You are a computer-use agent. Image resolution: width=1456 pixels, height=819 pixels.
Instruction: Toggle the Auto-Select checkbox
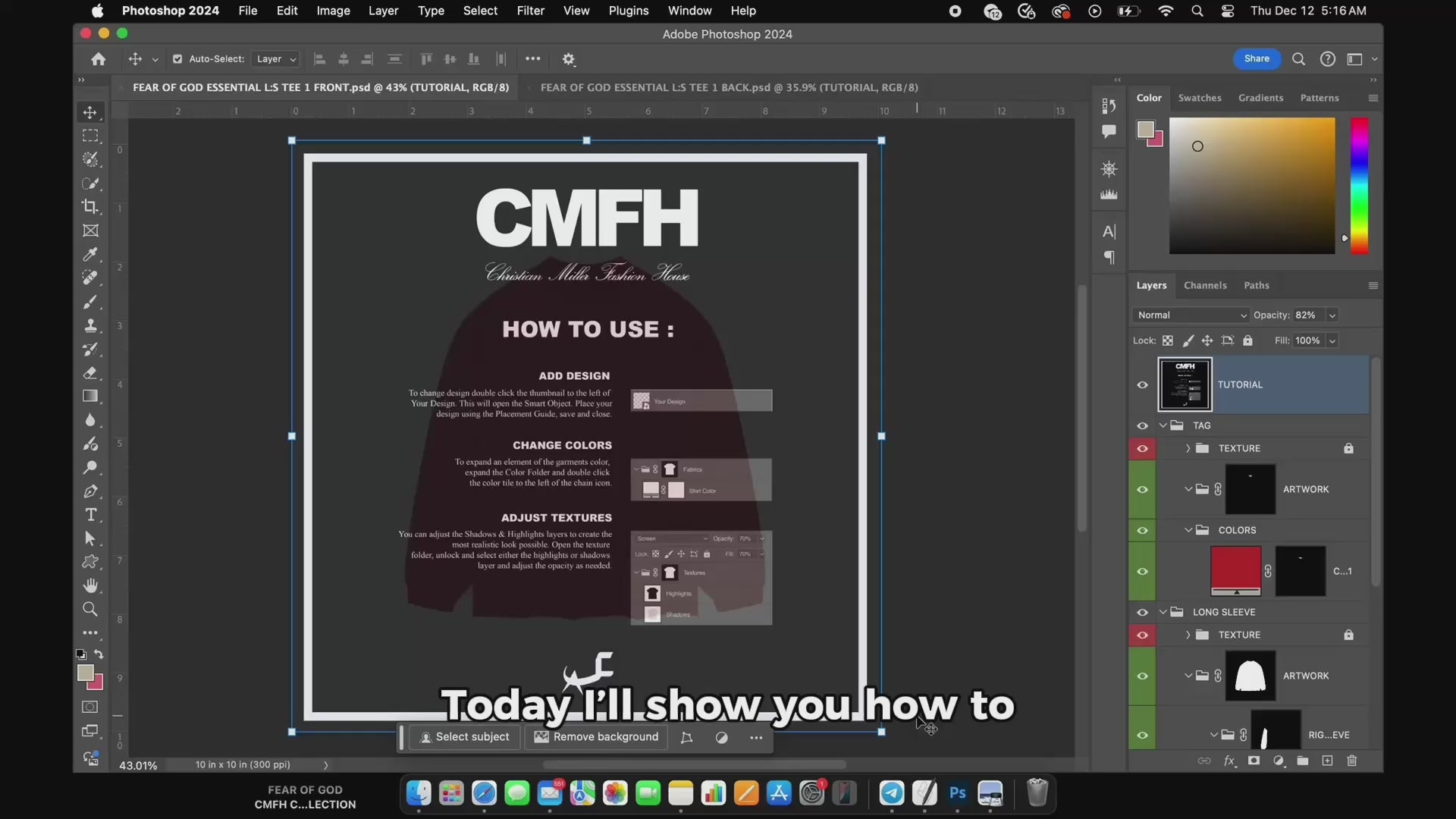pos(177,59)
